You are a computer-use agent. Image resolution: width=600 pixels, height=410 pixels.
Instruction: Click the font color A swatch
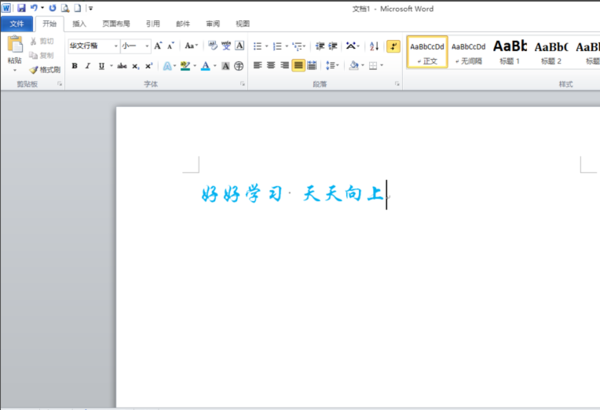(205, 66)
